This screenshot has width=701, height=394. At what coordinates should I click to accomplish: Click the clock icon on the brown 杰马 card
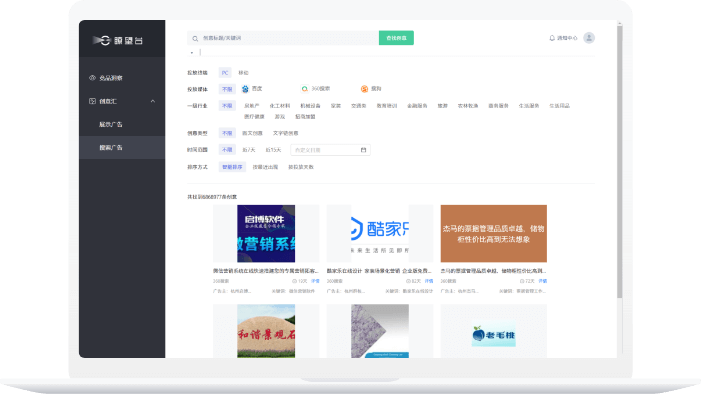coord(522,281)
